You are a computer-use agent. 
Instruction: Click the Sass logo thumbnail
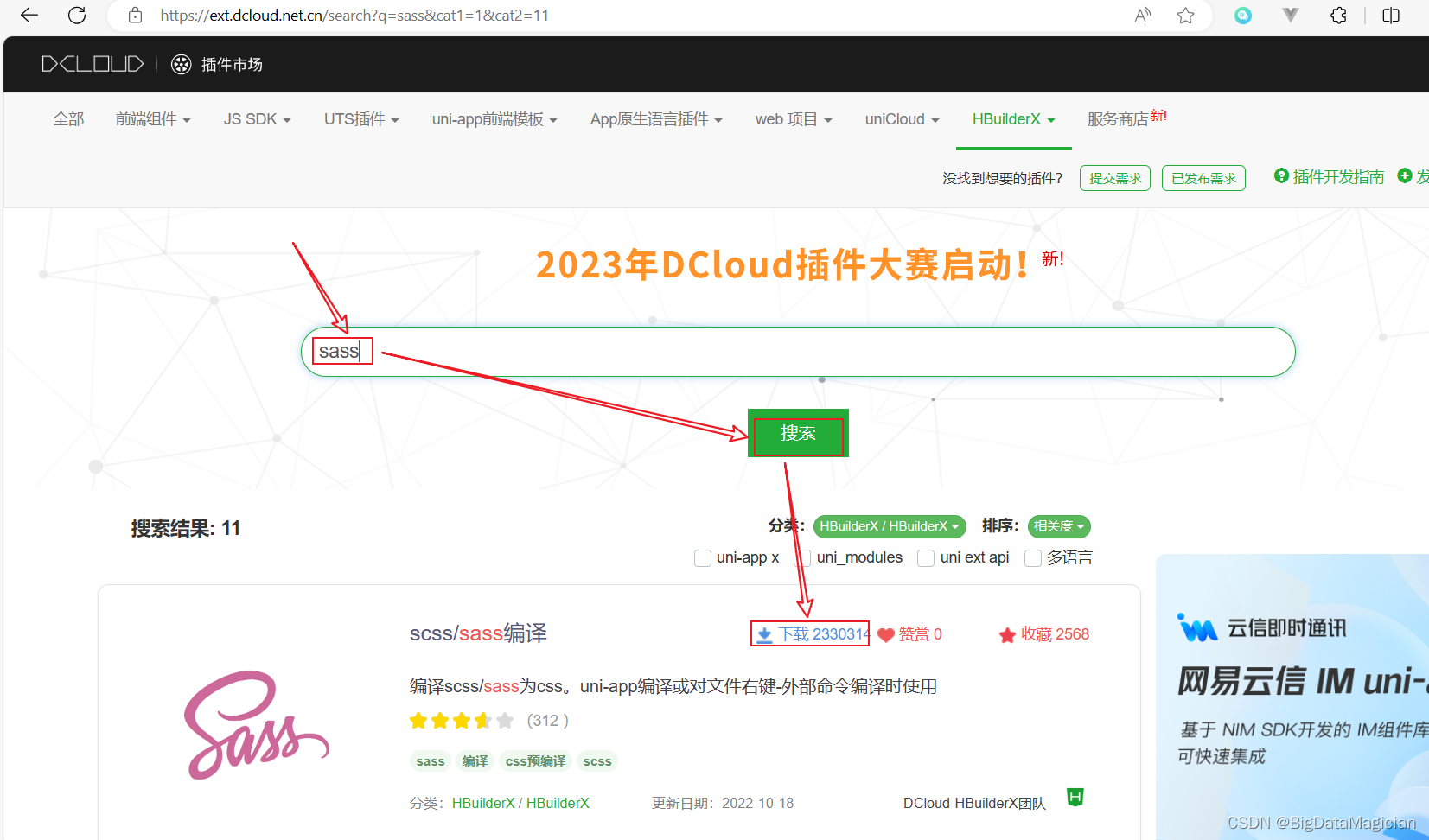(256, 724)
